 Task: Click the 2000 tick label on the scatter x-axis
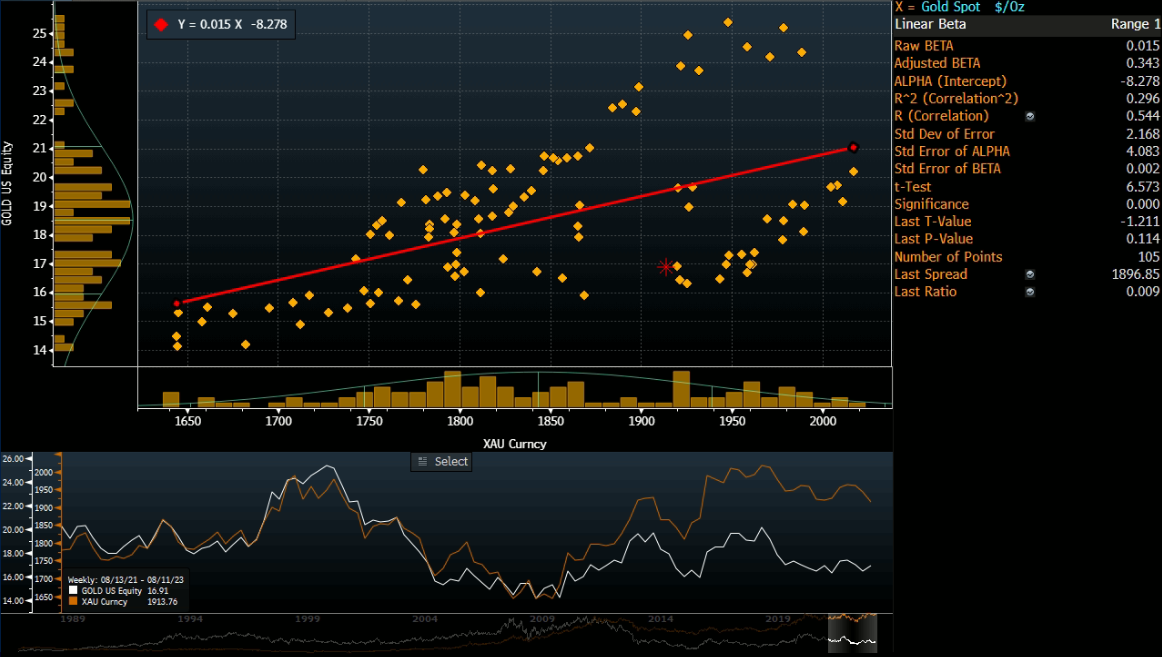(x=823, y=421)
